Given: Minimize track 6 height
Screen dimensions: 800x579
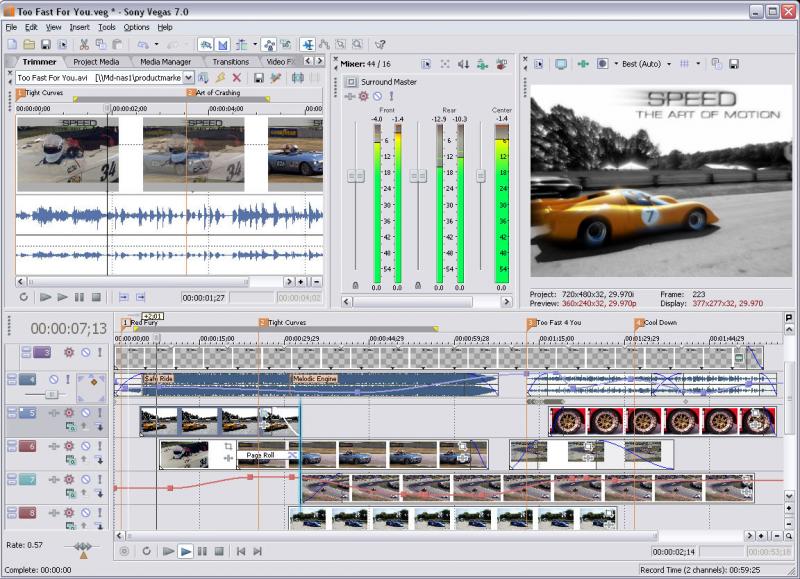Looking at the screenshot, I should point(12,443).
